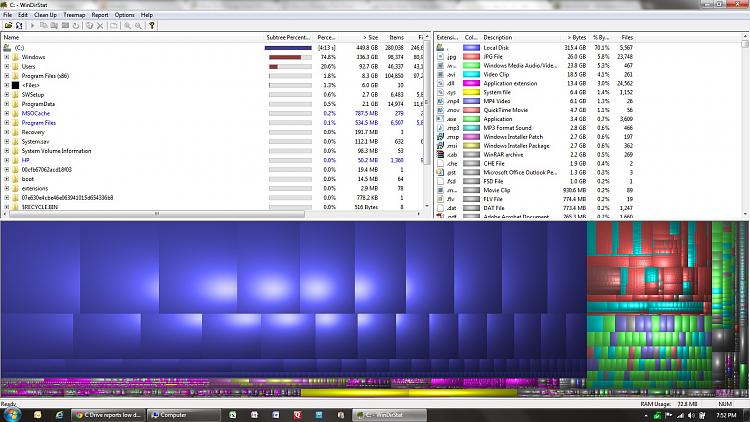Click the file icon for .mp3 extension
The image size is (750, 422).
click(440, 128)
